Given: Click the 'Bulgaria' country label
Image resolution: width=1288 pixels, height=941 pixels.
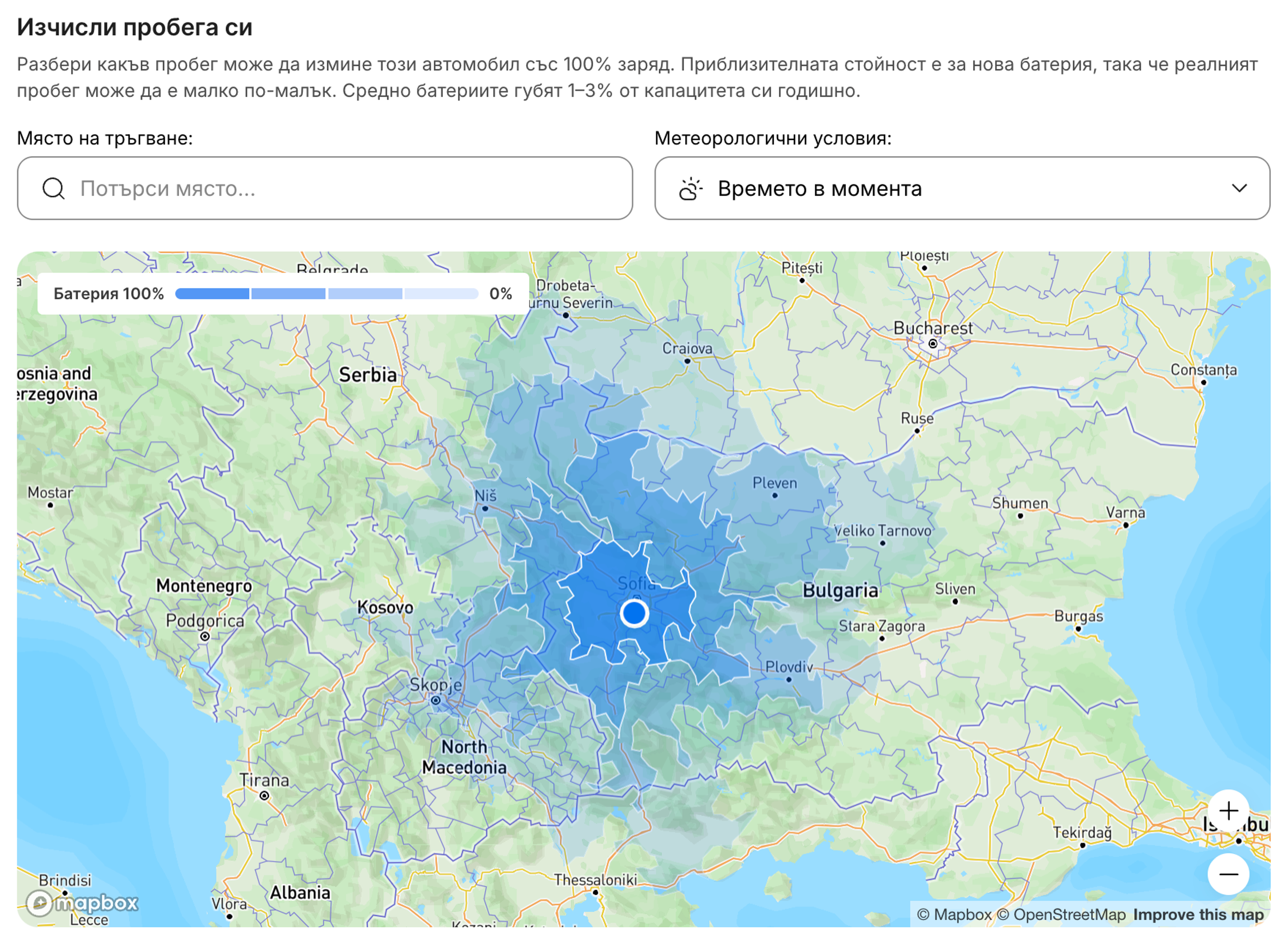Looking at the screenshot, I should click(841, 591).
